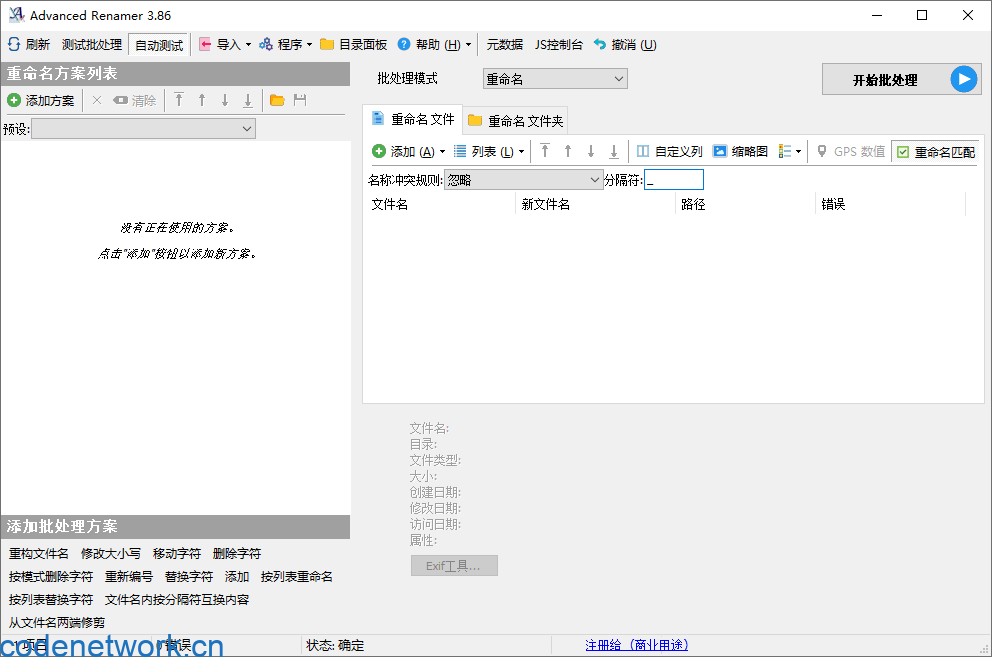The height and width of the screenshot is (657, 992).
Task: Move method to bottom in the methods toolbar
Action: point(248,100)
